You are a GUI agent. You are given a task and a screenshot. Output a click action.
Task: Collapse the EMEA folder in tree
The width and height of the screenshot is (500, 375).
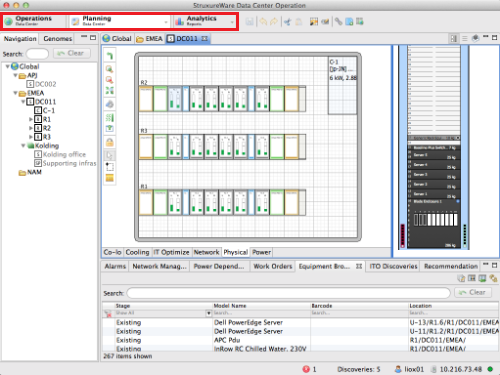coord(15,93)
